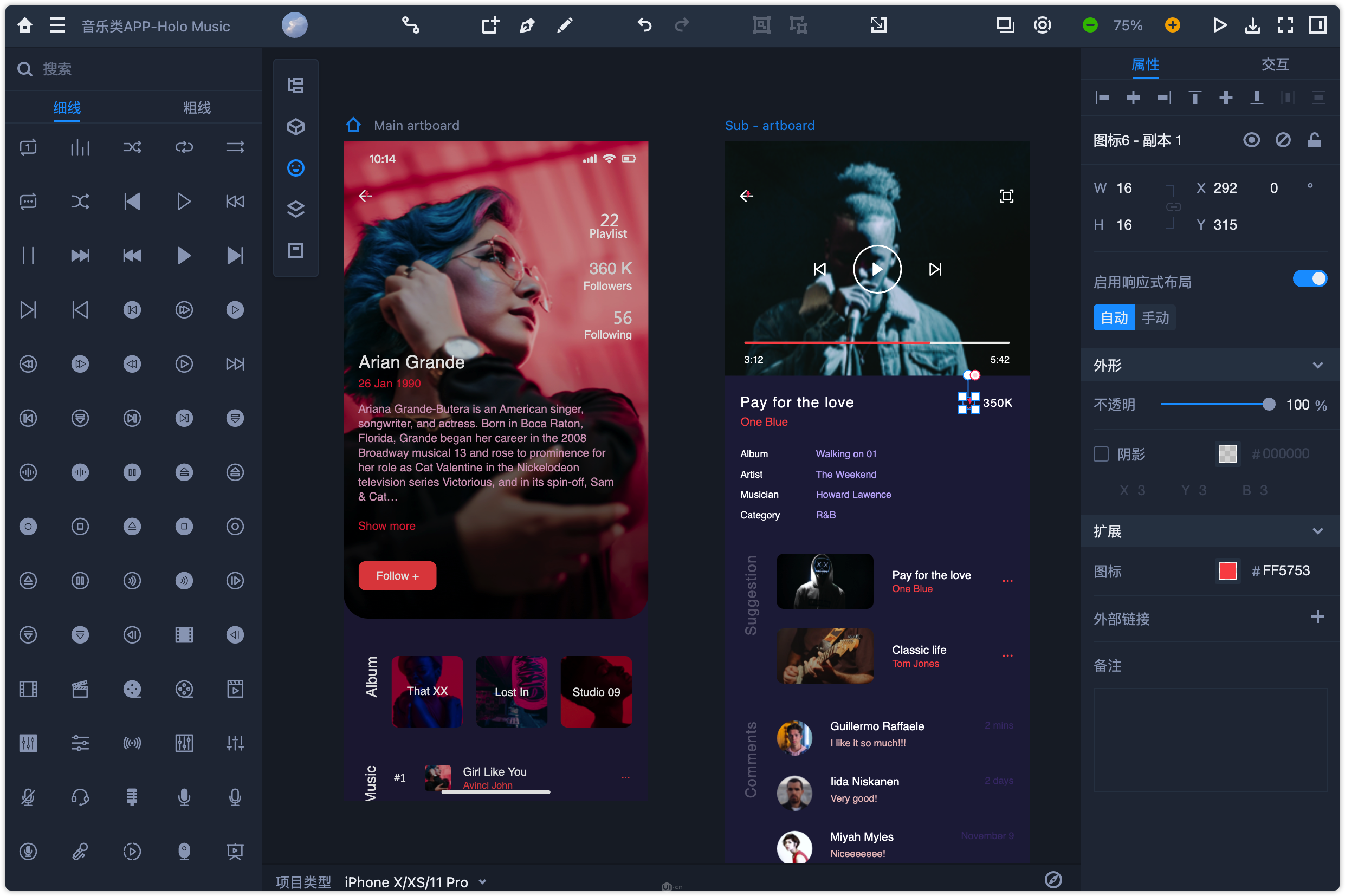Click the undo arrow icon
Viewport: 1345px width, 896px height.
tap(644, 25)
